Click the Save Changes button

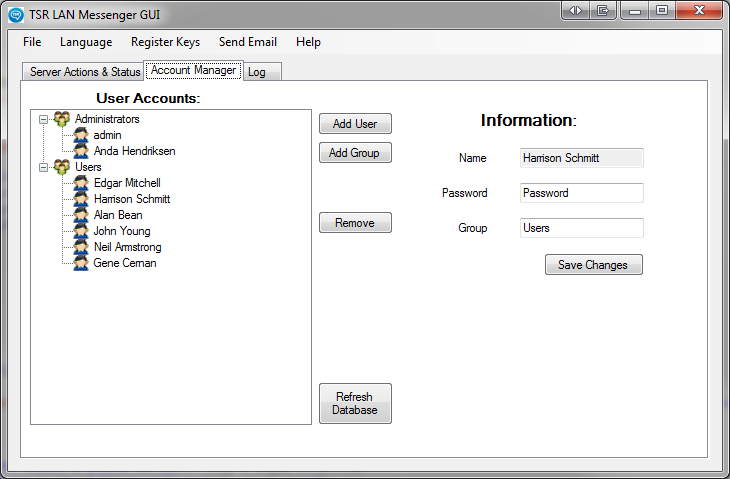[x=593, y=265]
